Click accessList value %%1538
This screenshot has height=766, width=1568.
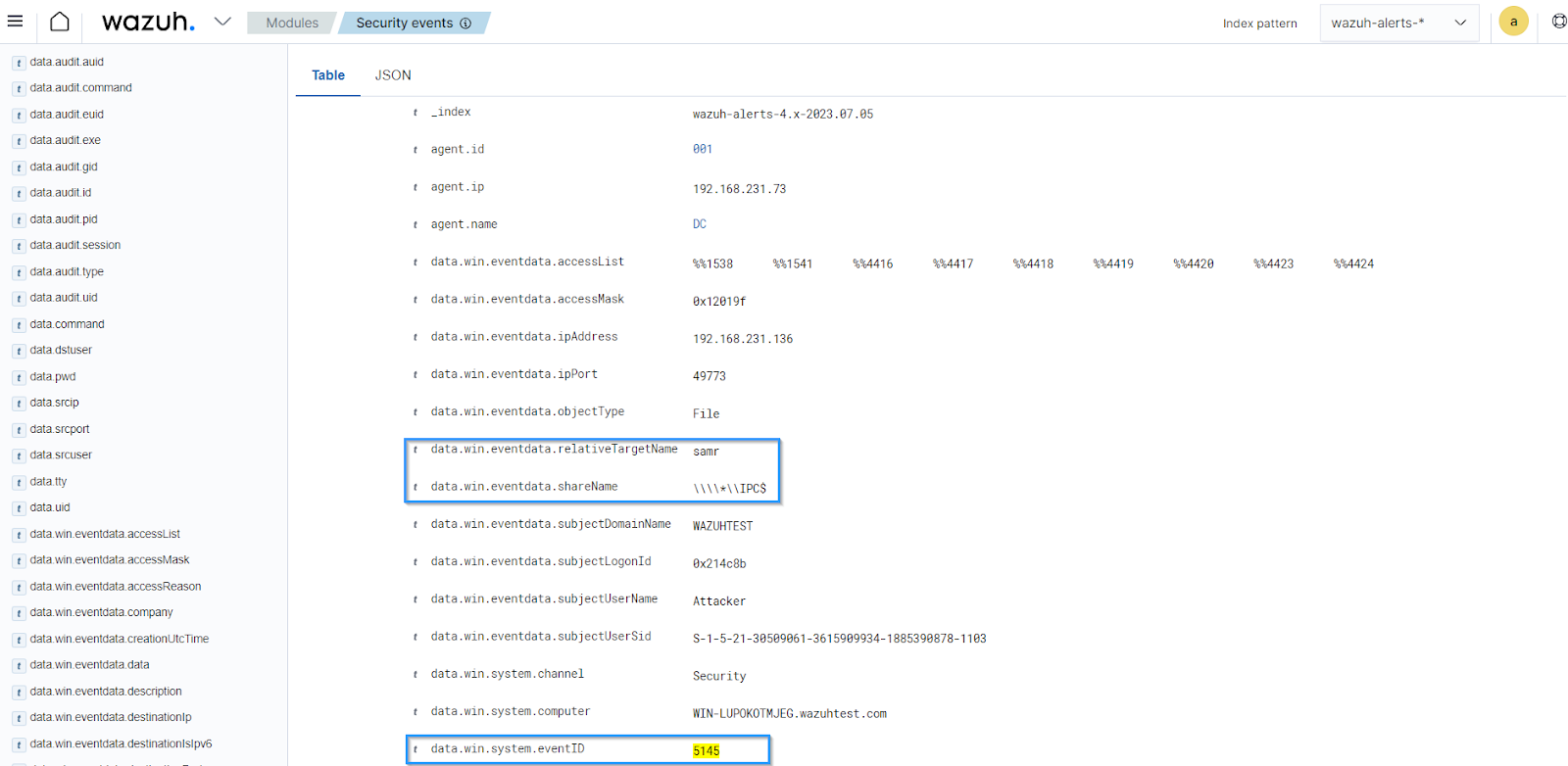click(x=712, y=264)
